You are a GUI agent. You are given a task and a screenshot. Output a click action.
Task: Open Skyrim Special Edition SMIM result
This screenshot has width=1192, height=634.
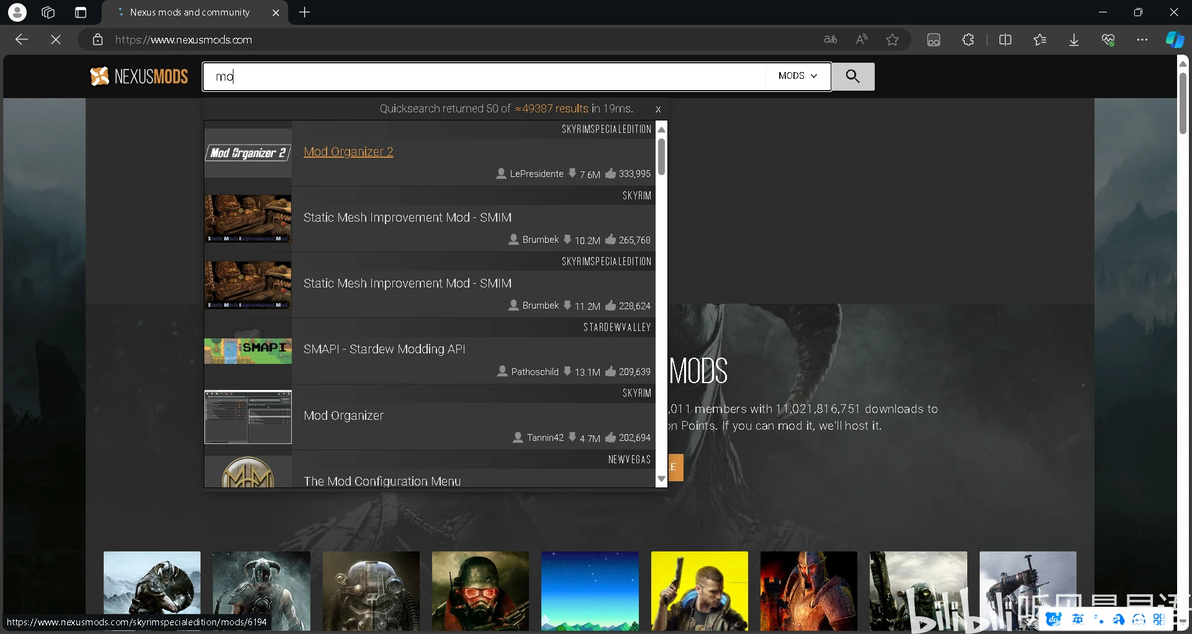[407, 283]
